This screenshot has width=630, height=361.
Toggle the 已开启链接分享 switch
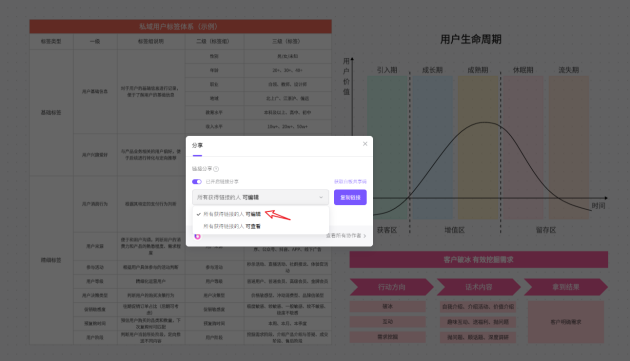click(x=197, y=182)
